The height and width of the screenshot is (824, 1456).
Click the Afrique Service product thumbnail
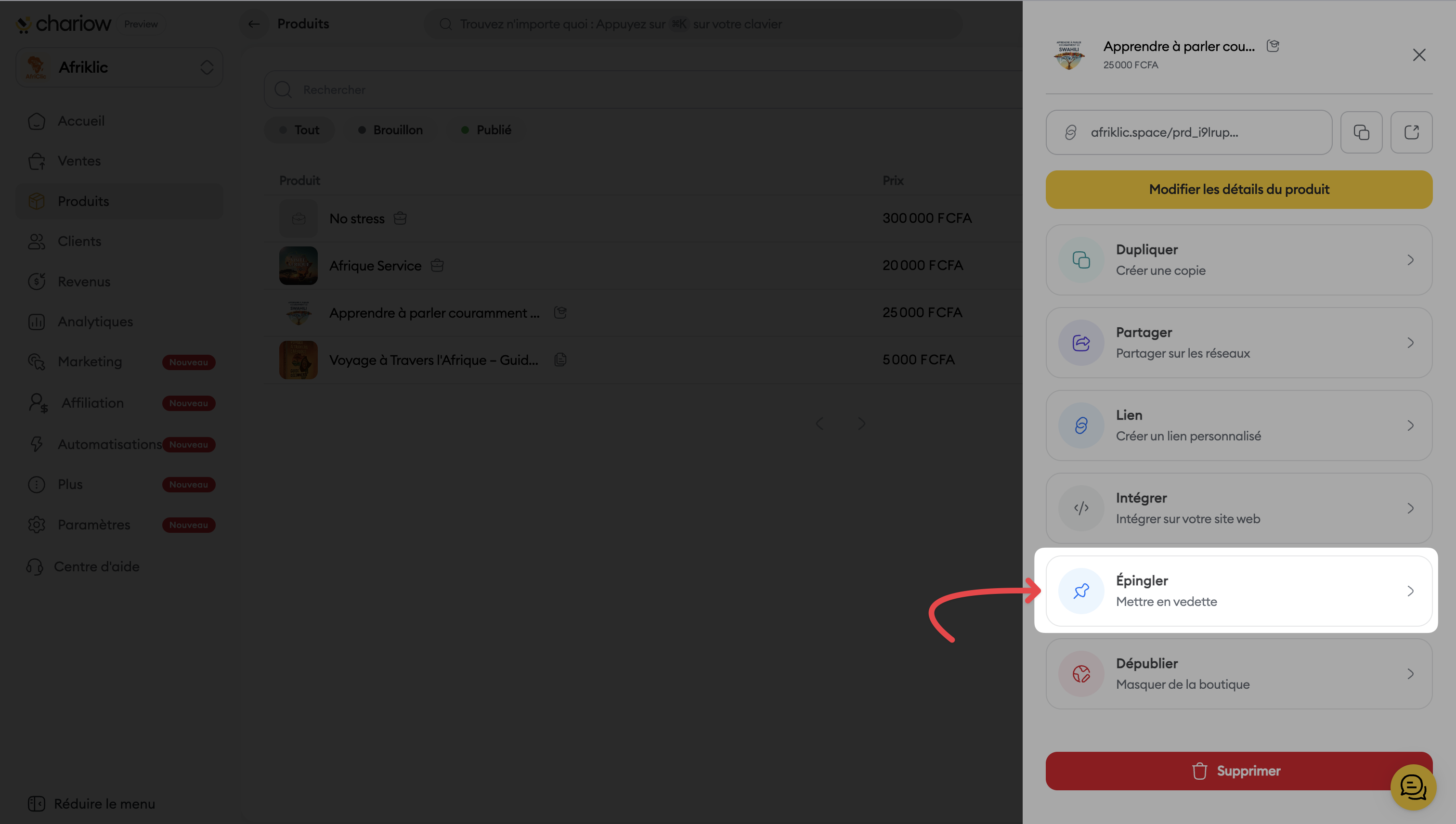(x=299, y=265)
